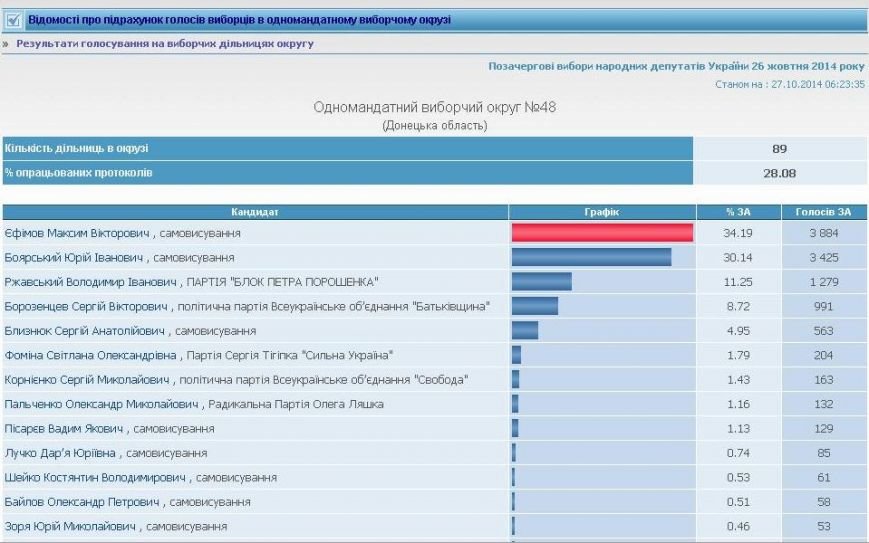The width and height of the screenshot is (869, 543).
Task: Click the candidate name Пісарєв Вадим Якович
Action: 64,428
